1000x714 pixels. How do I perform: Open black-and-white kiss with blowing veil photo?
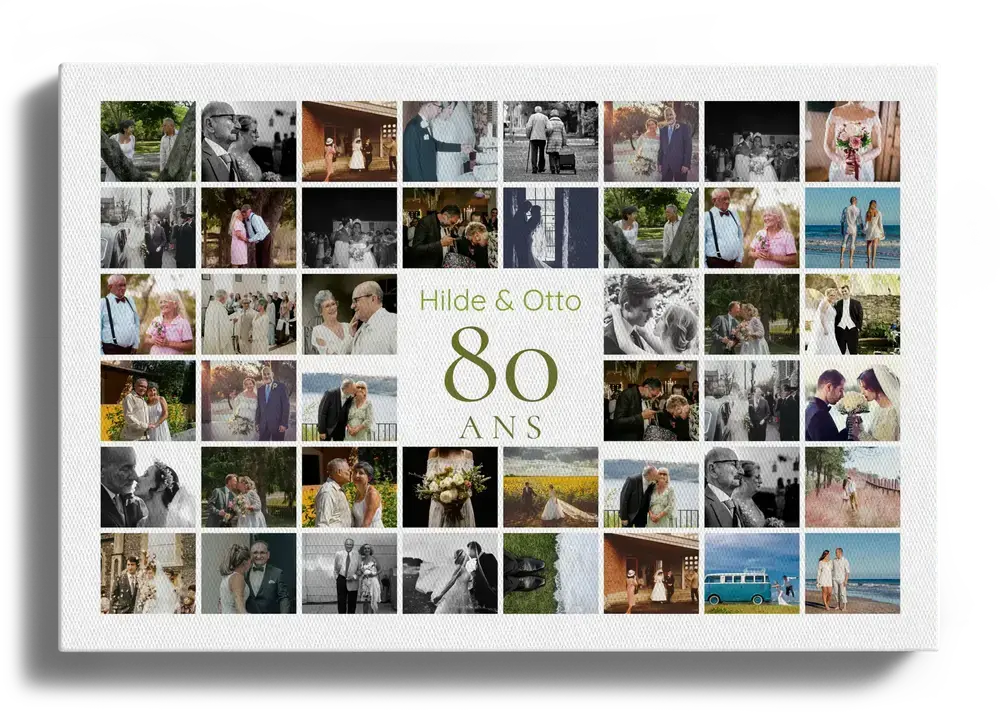(450, 574)
